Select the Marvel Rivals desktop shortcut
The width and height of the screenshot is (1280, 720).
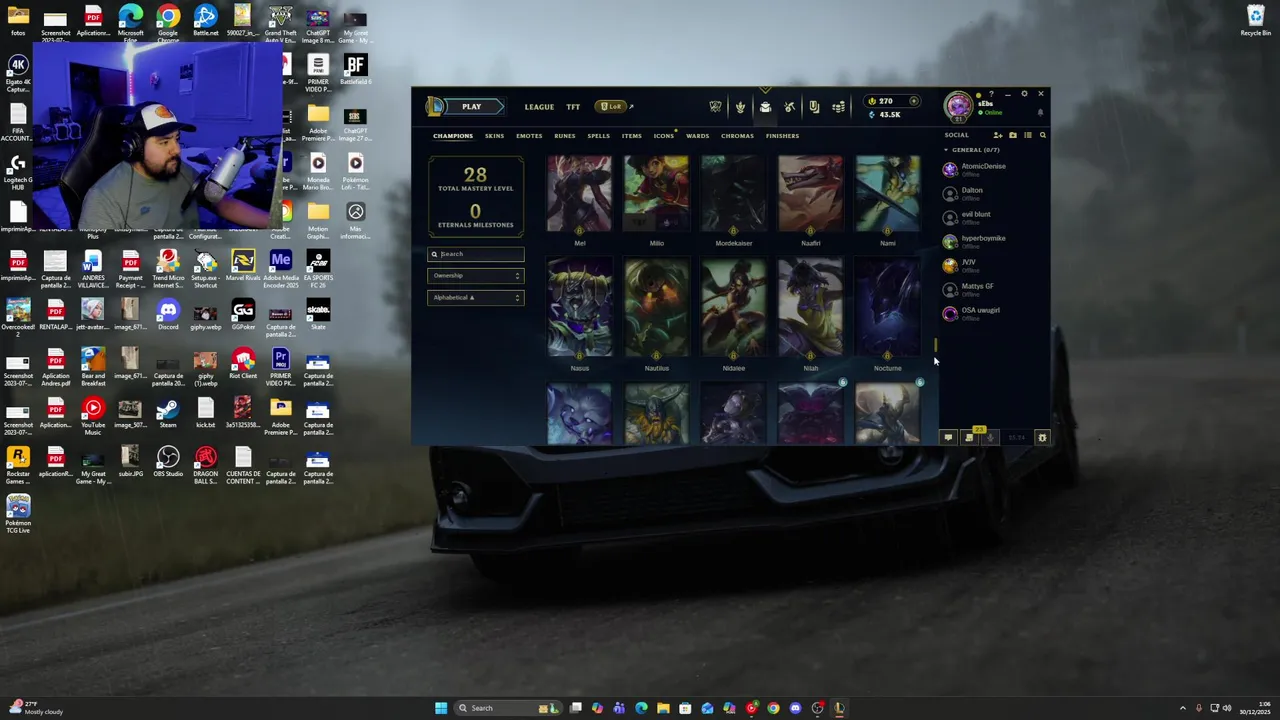(x=243, y=266)
